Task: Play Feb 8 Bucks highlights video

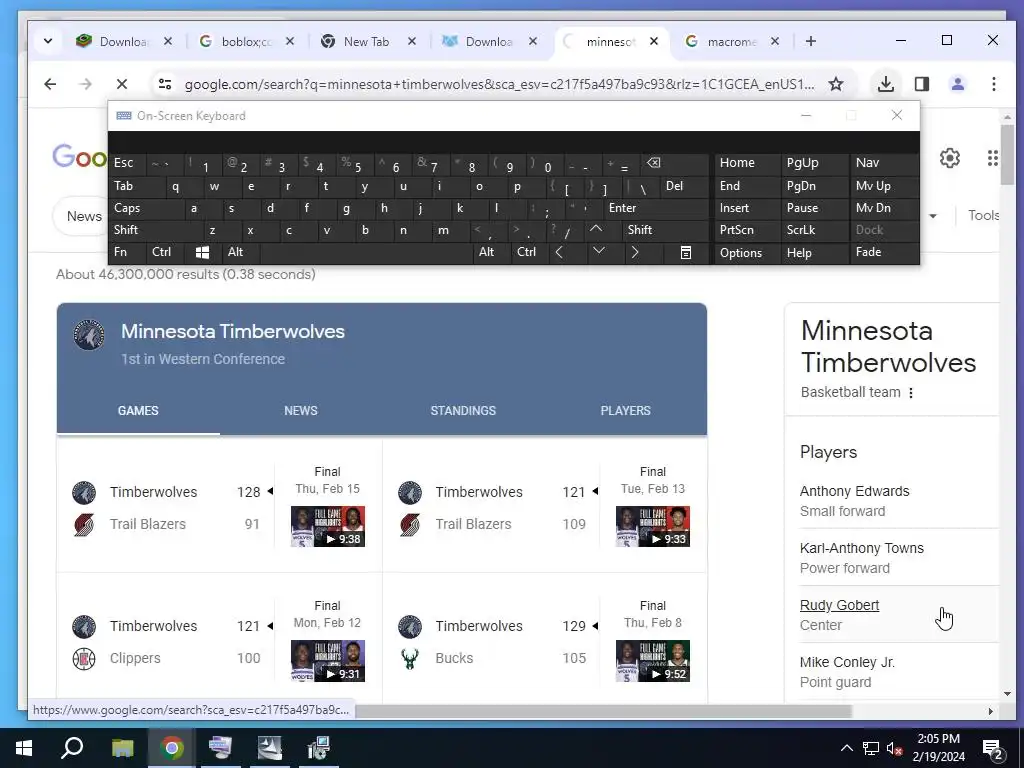Action: tap(652, 661)
